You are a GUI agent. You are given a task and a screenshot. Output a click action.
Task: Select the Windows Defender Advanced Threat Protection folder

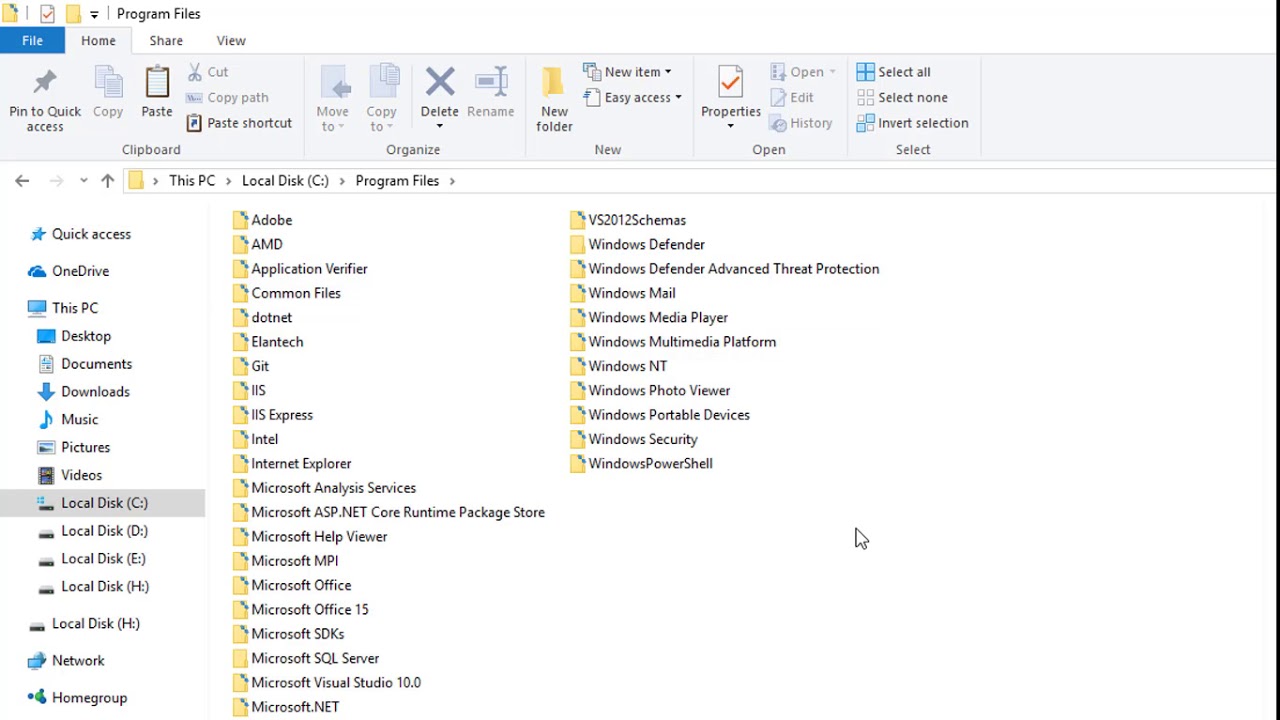(725, 269)
